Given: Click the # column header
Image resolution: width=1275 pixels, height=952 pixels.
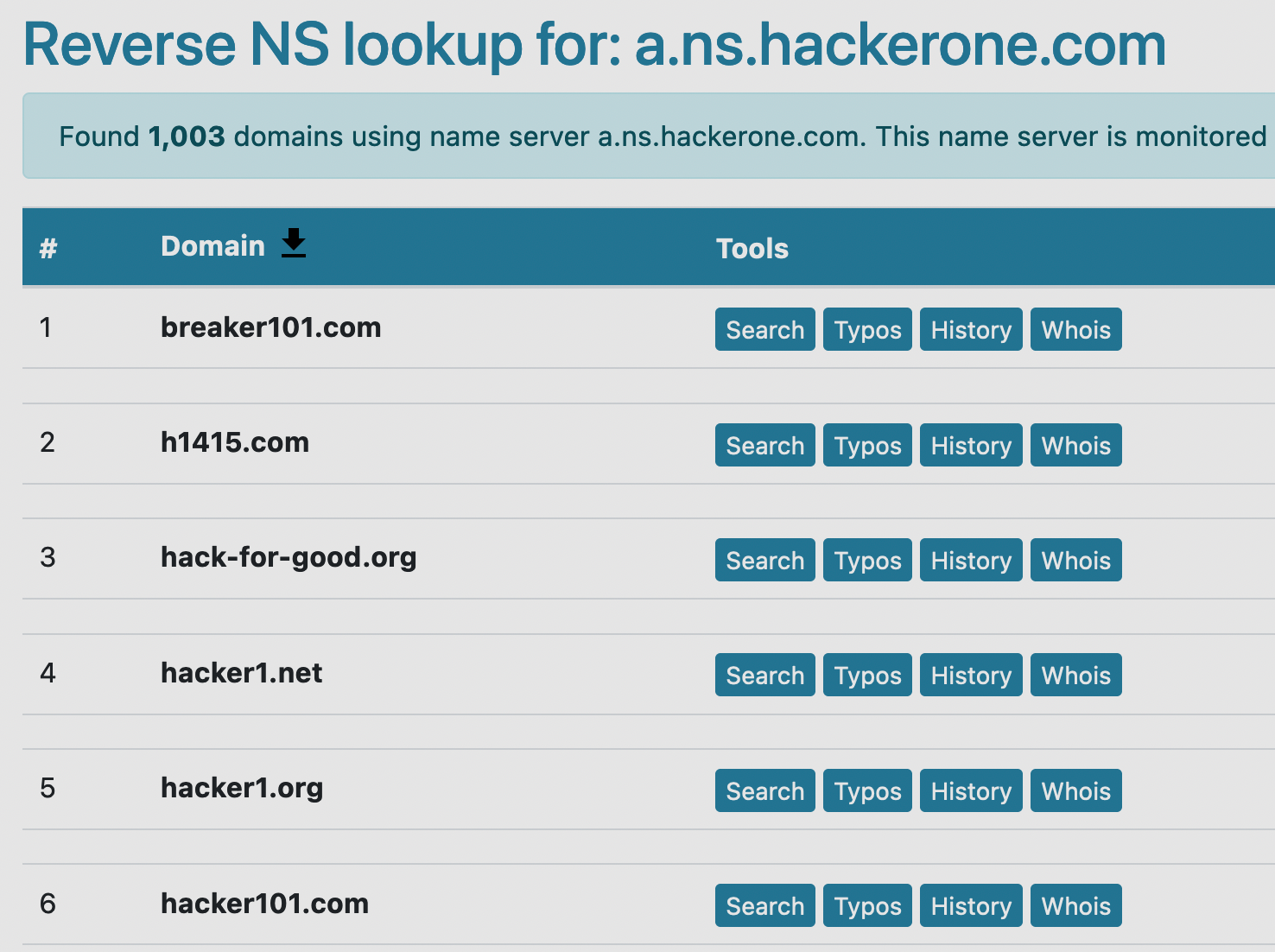Looking at the screenshot, I should point(48,249).
